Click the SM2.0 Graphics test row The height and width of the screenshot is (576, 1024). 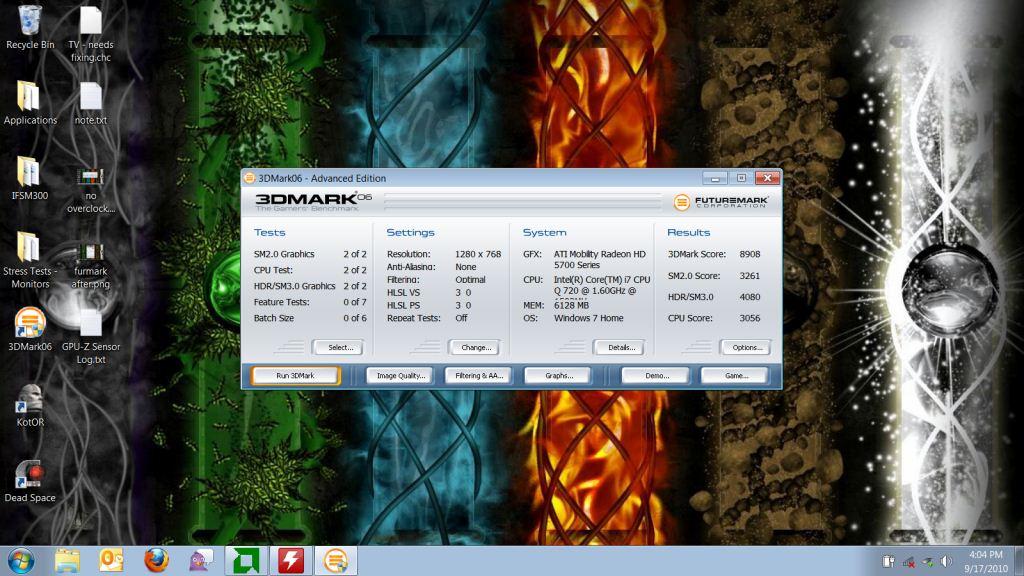point(310,254)
